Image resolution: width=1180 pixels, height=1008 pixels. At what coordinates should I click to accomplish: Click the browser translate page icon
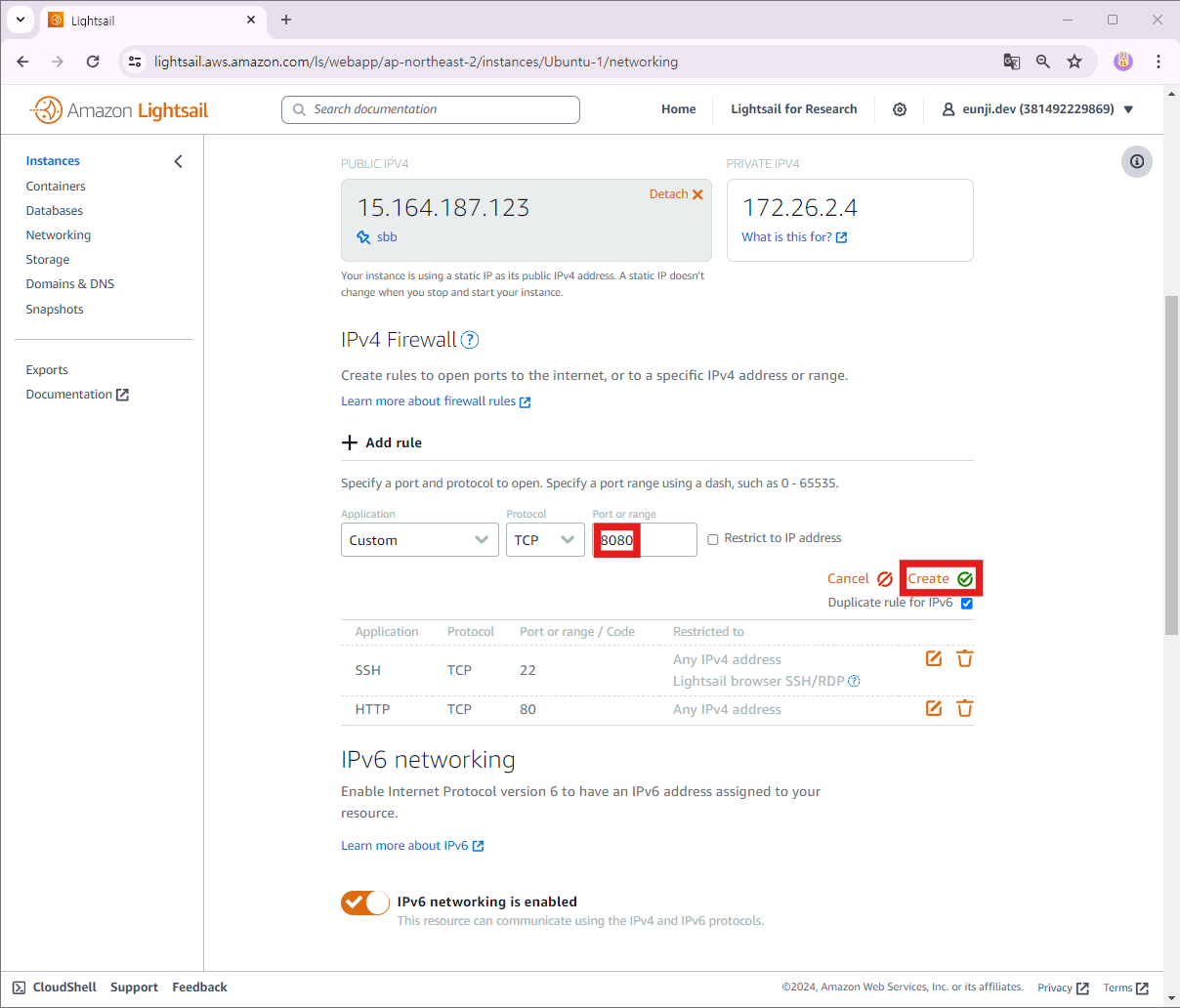[1012, 62]
